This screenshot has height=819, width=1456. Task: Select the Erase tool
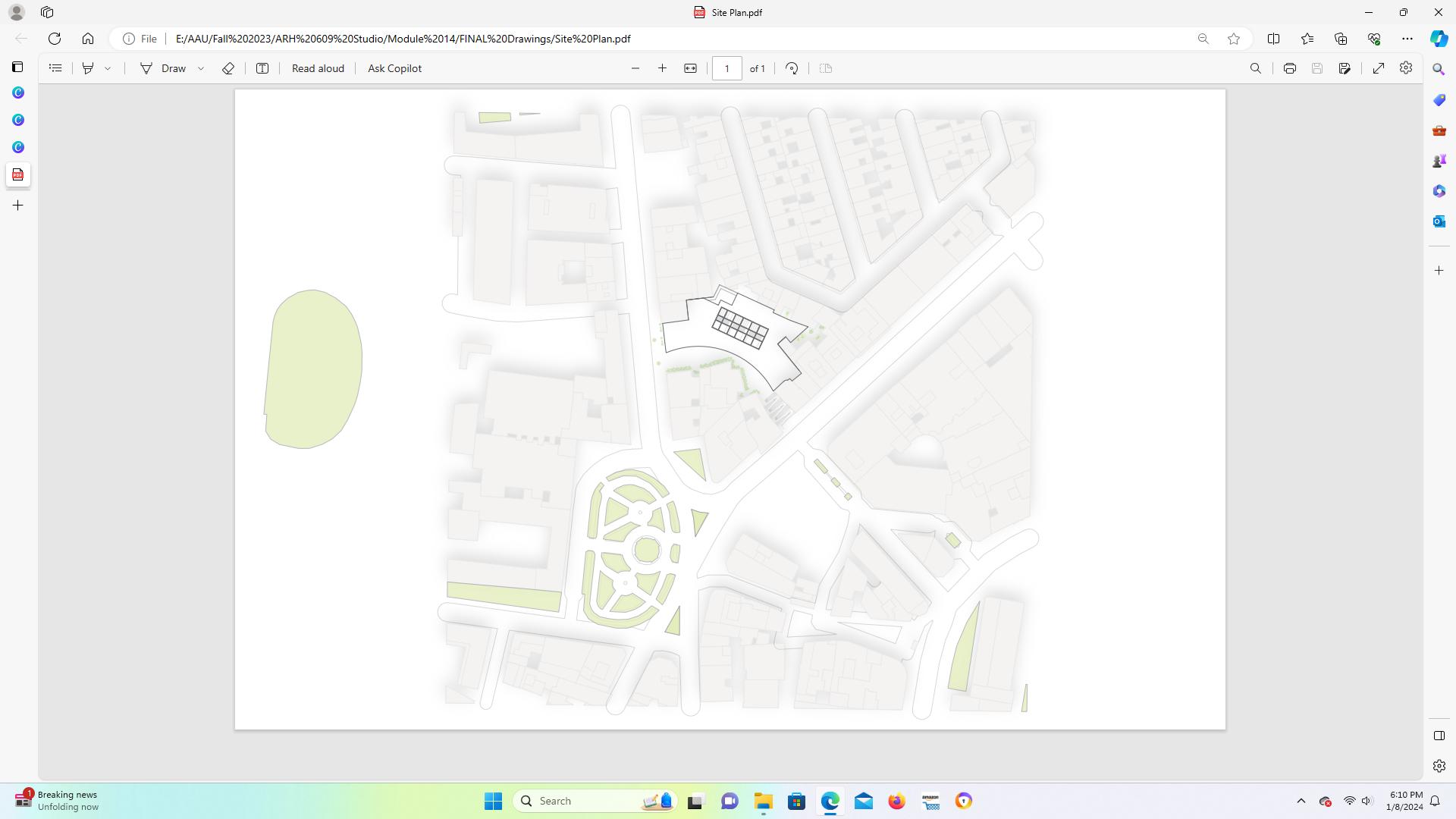click(227, 68)
